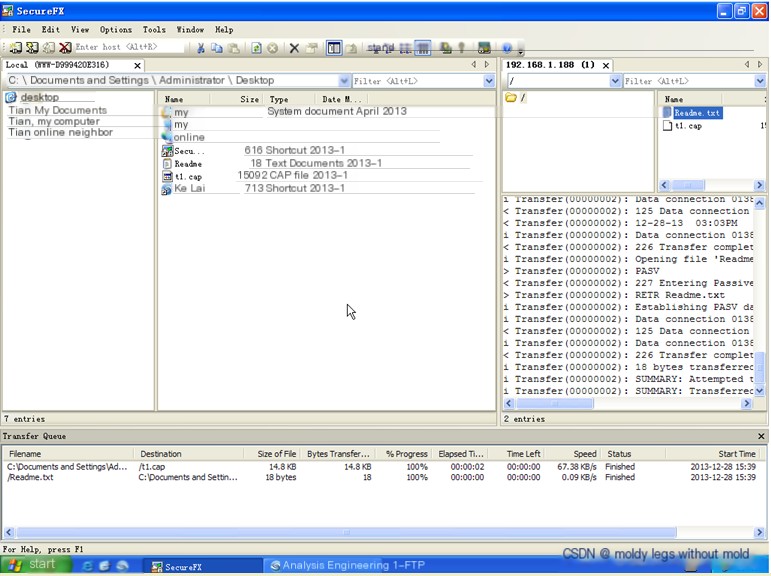Click the Paste toolbar icon
Screen dimensions: 771x576
click(x=234, y=48)
